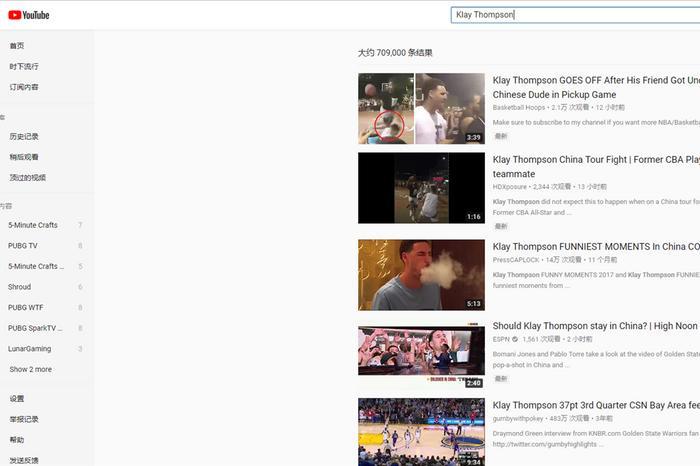Viewport: 700px width, 466px height.
Task: Click description 'Make sure to subscribe to my channel'
Action: [x=596, y=122]
